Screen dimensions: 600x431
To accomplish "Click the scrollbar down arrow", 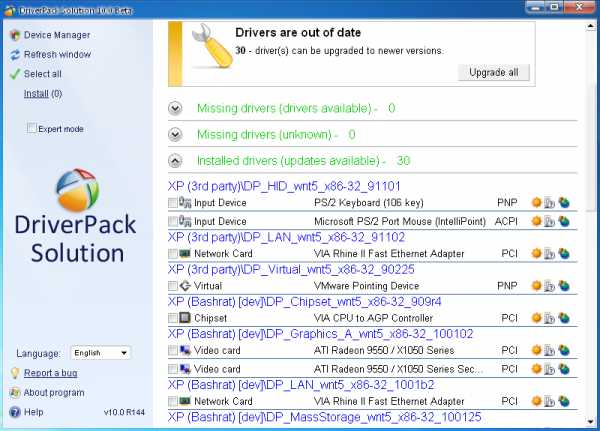I will pos(590,421).
